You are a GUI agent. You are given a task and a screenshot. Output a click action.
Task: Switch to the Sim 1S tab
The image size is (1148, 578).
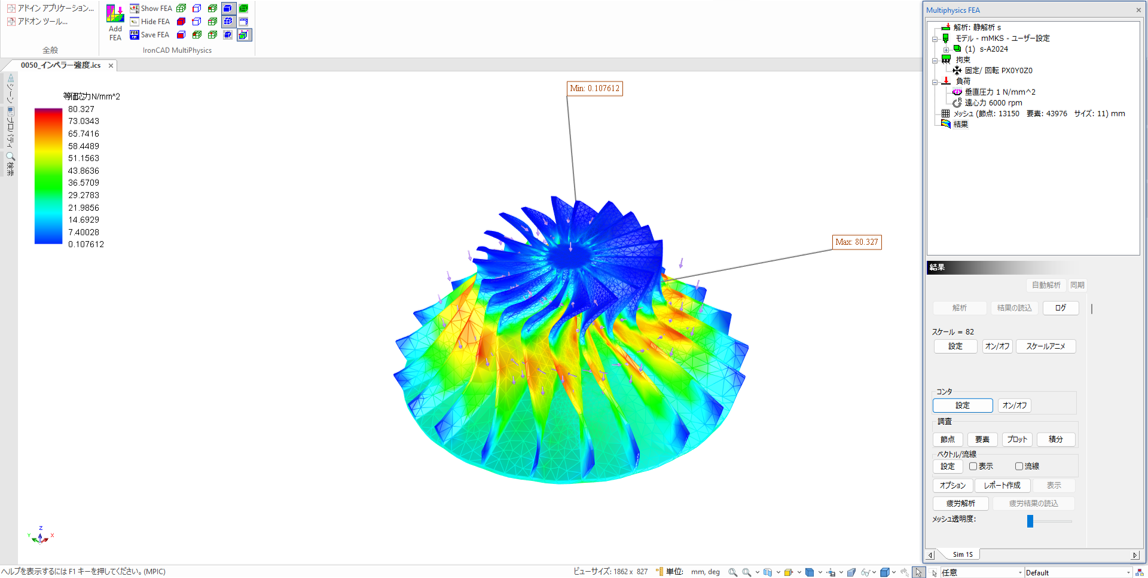[x=962, y=554]
